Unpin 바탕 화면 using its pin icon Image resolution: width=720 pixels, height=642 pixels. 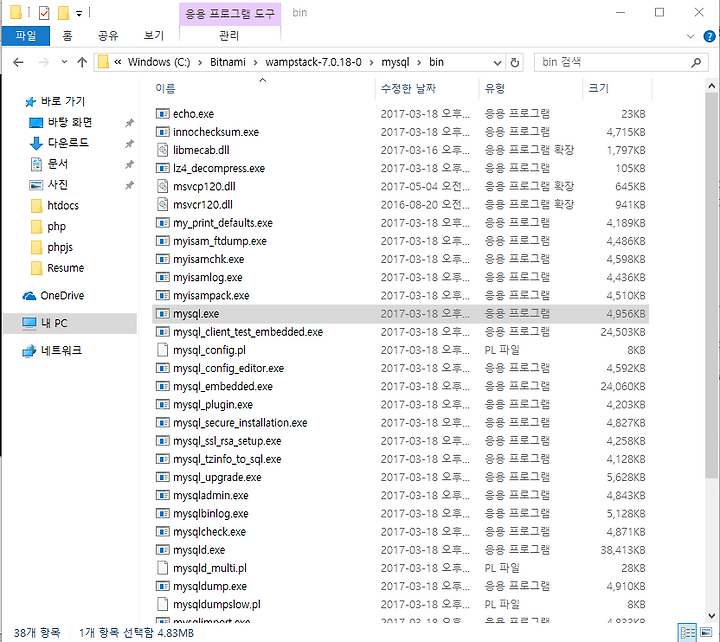tap(129, 123)
